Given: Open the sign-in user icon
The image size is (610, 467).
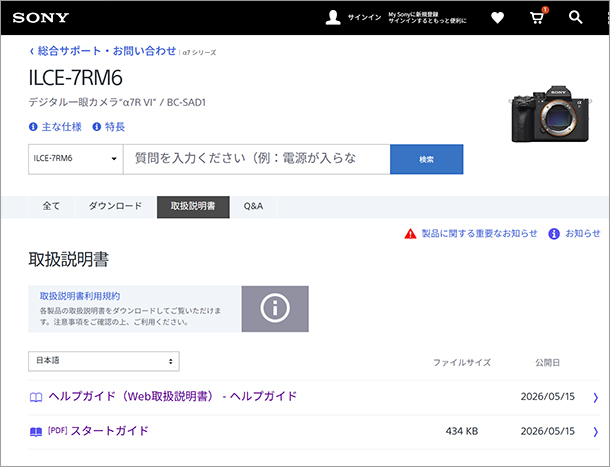Looking at the screenshot, I should click(x=333, y=18).
